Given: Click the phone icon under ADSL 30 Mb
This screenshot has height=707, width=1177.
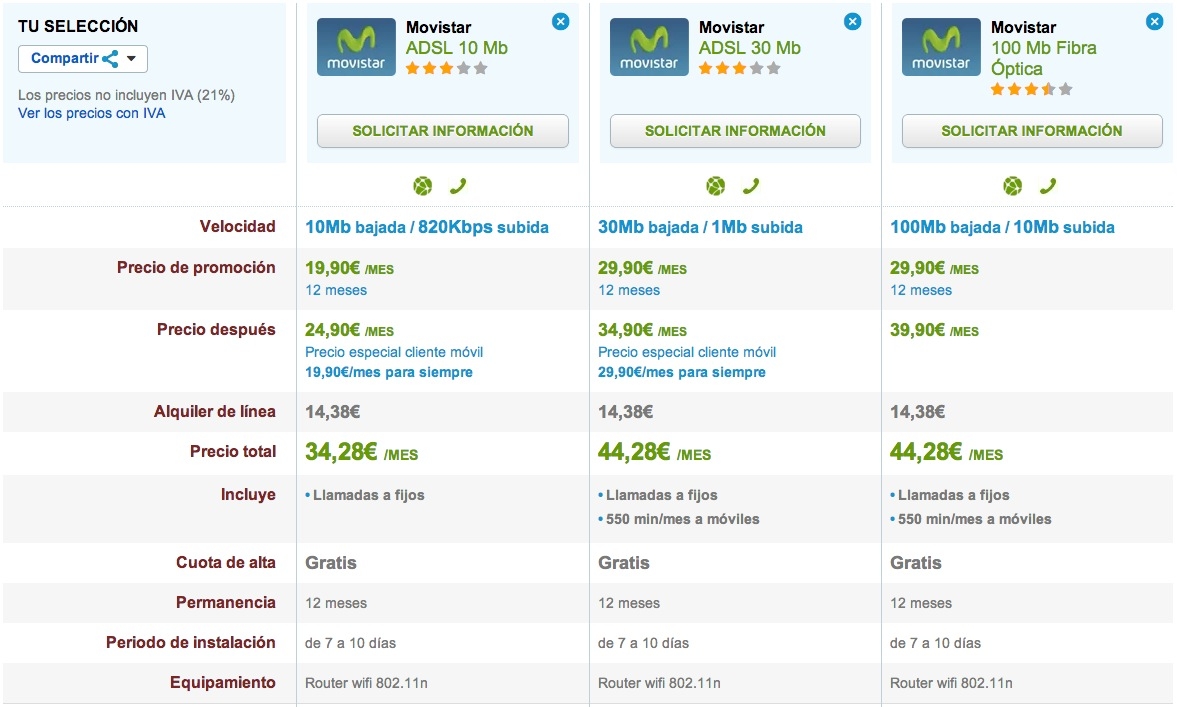Looking at the screenshot, I should pyautogui.click(x=751, y=185).
